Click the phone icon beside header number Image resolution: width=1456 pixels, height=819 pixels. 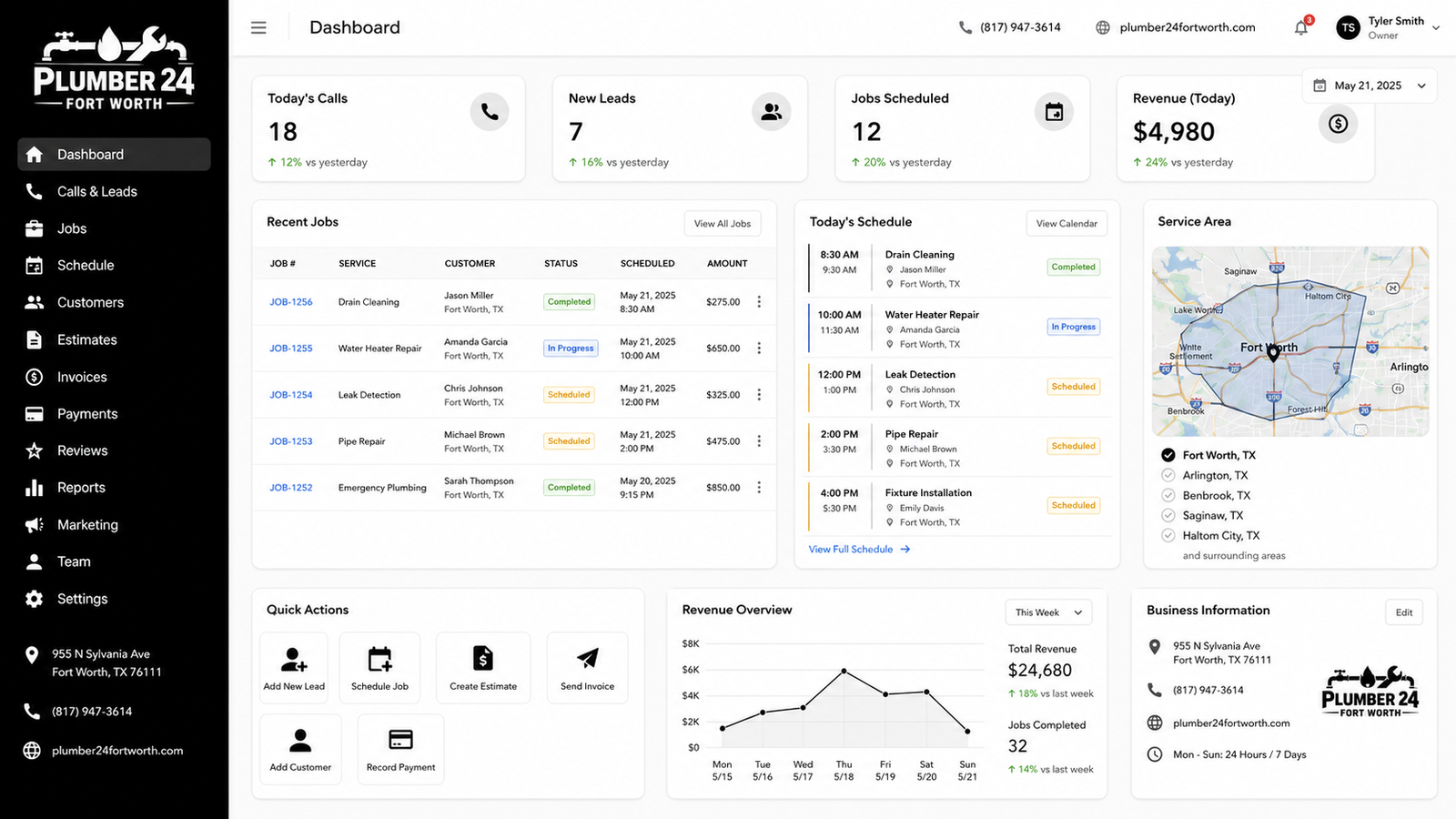(x=966, y=27)
